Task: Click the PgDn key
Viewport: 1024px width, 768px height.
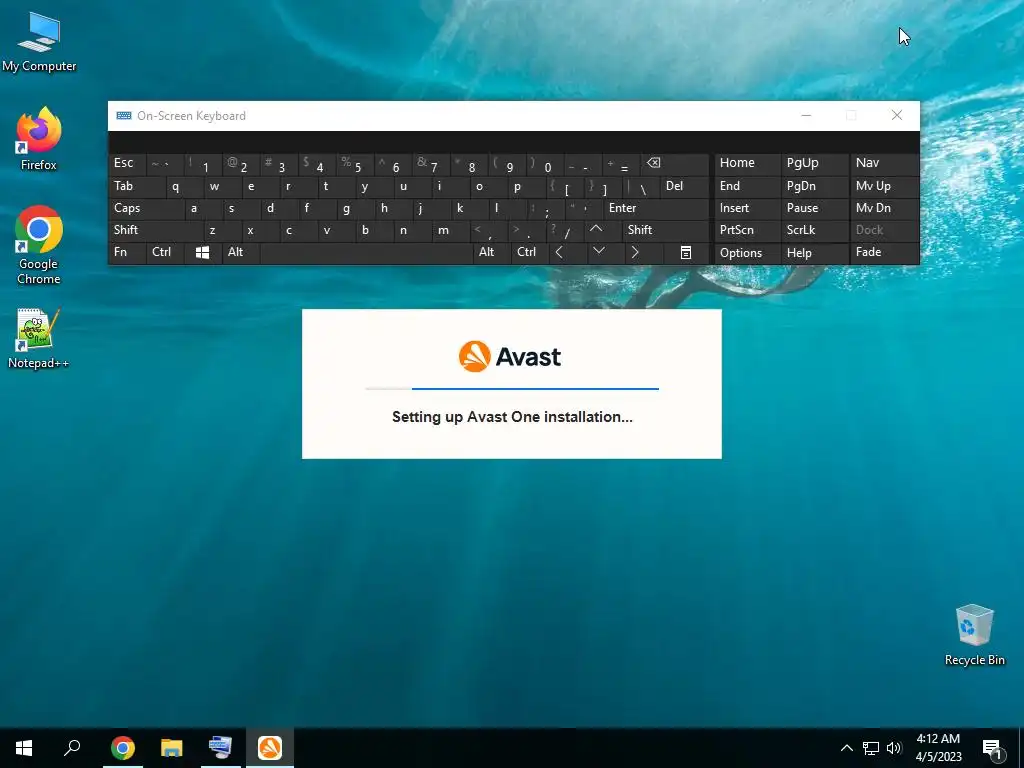Action: coord(814,187)
